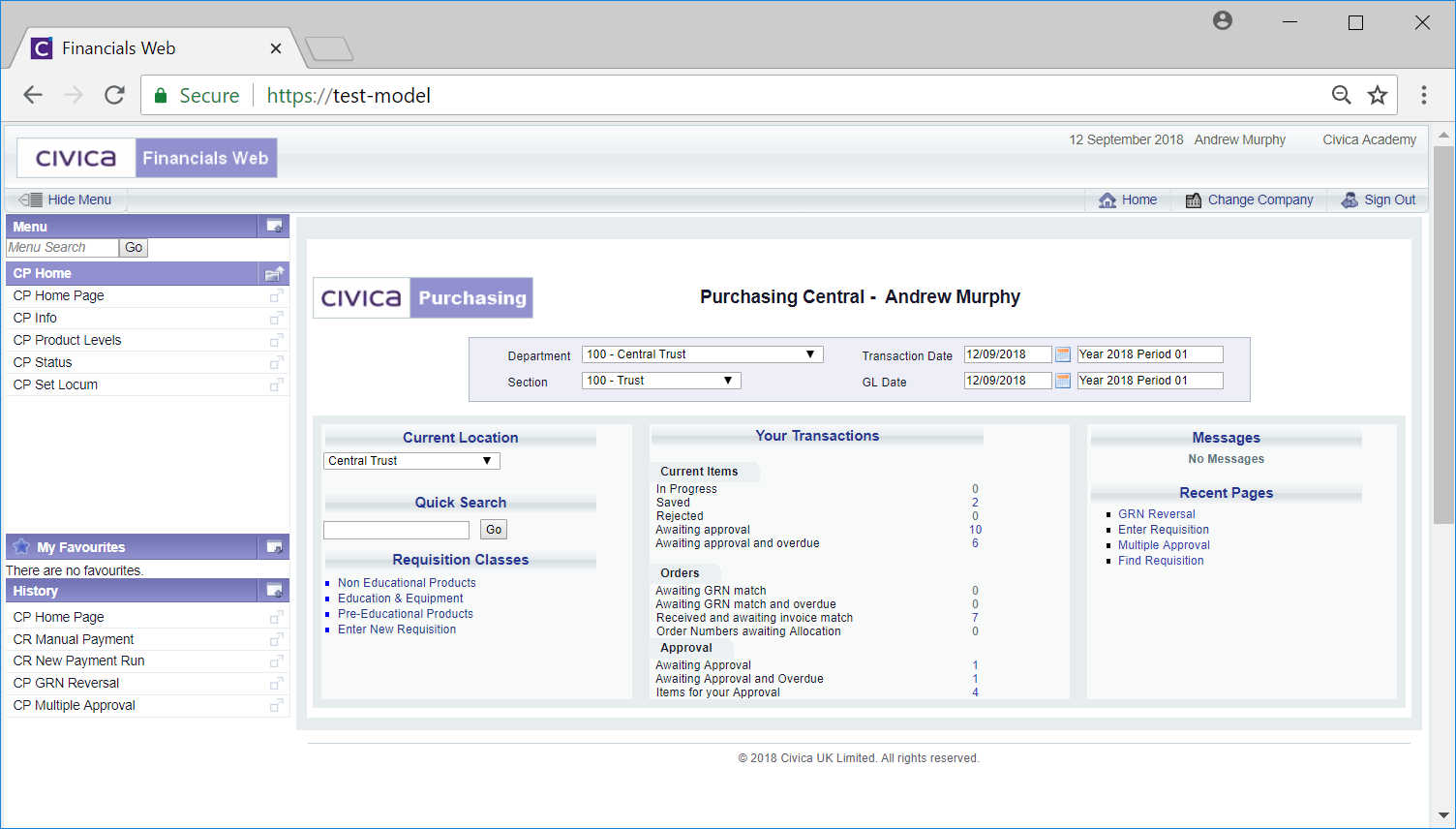Screen dimensions: 1456x829
Task: Open the Current Location dropdown
Action: (411, 461)
